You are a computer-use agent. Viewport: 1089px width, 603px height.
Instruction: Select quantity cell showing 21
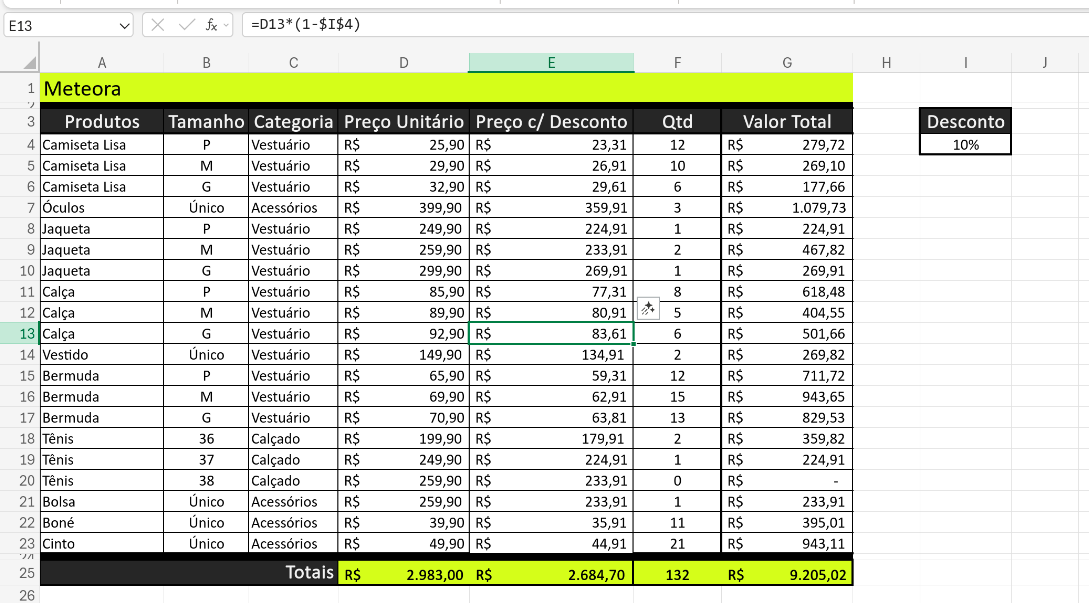[677, 544]
